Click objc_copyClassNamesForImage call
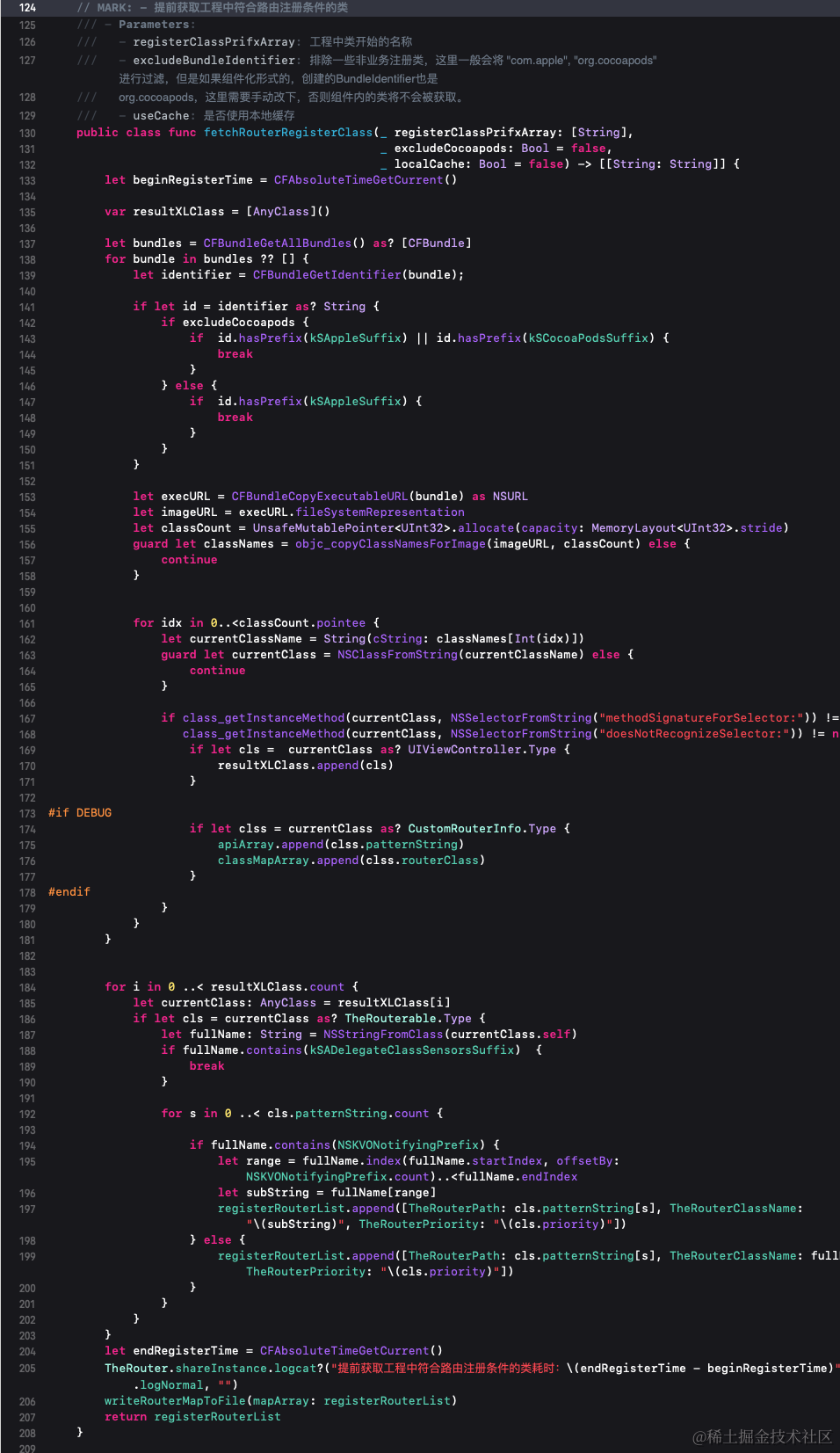The image size is (840, 1453). [x=390, y=544]
